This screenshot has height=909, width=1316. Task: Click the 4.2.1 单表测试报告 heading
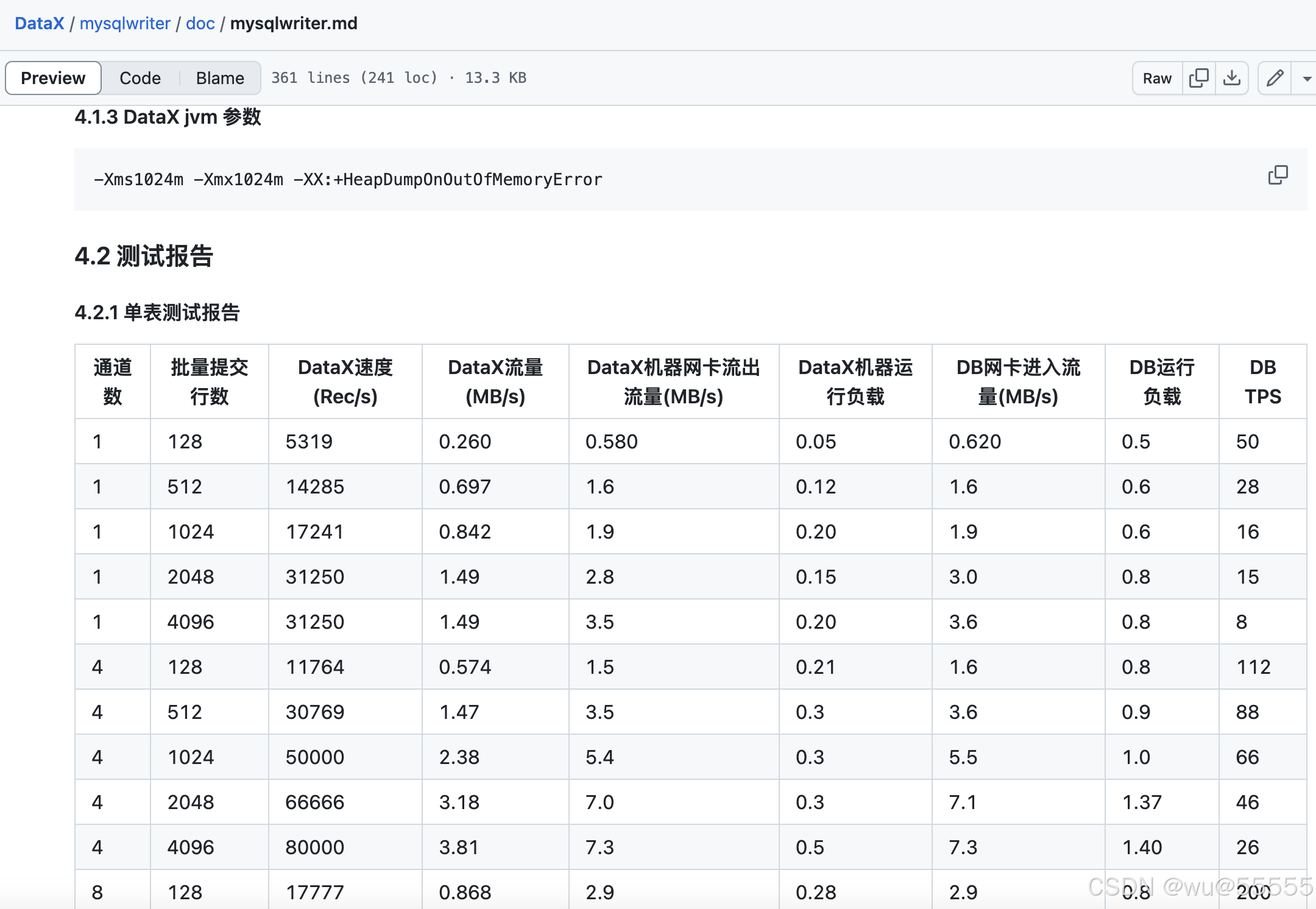pyautogui.click(x=157, y=313)
